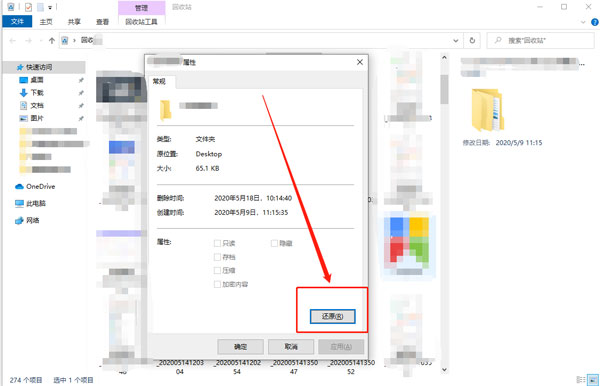Toggle the 存档 archive checkbox
The image size is (600, 386).
point(217,257)
